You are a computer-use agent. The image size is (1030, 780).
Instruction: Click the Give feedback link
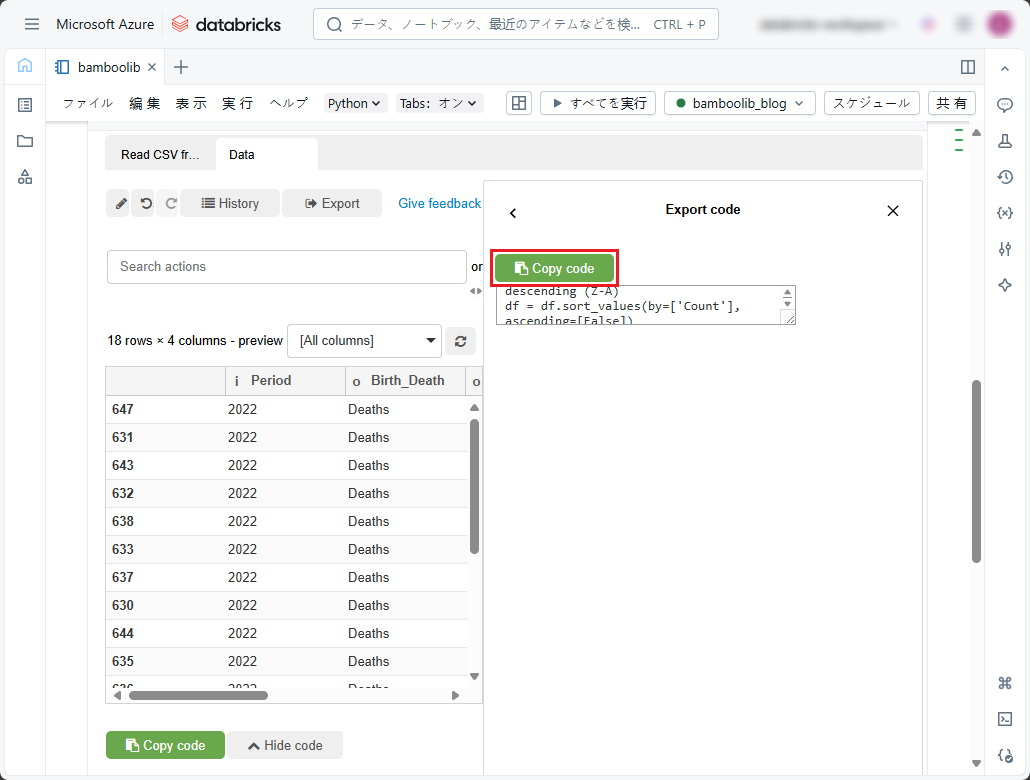[439, 203]
